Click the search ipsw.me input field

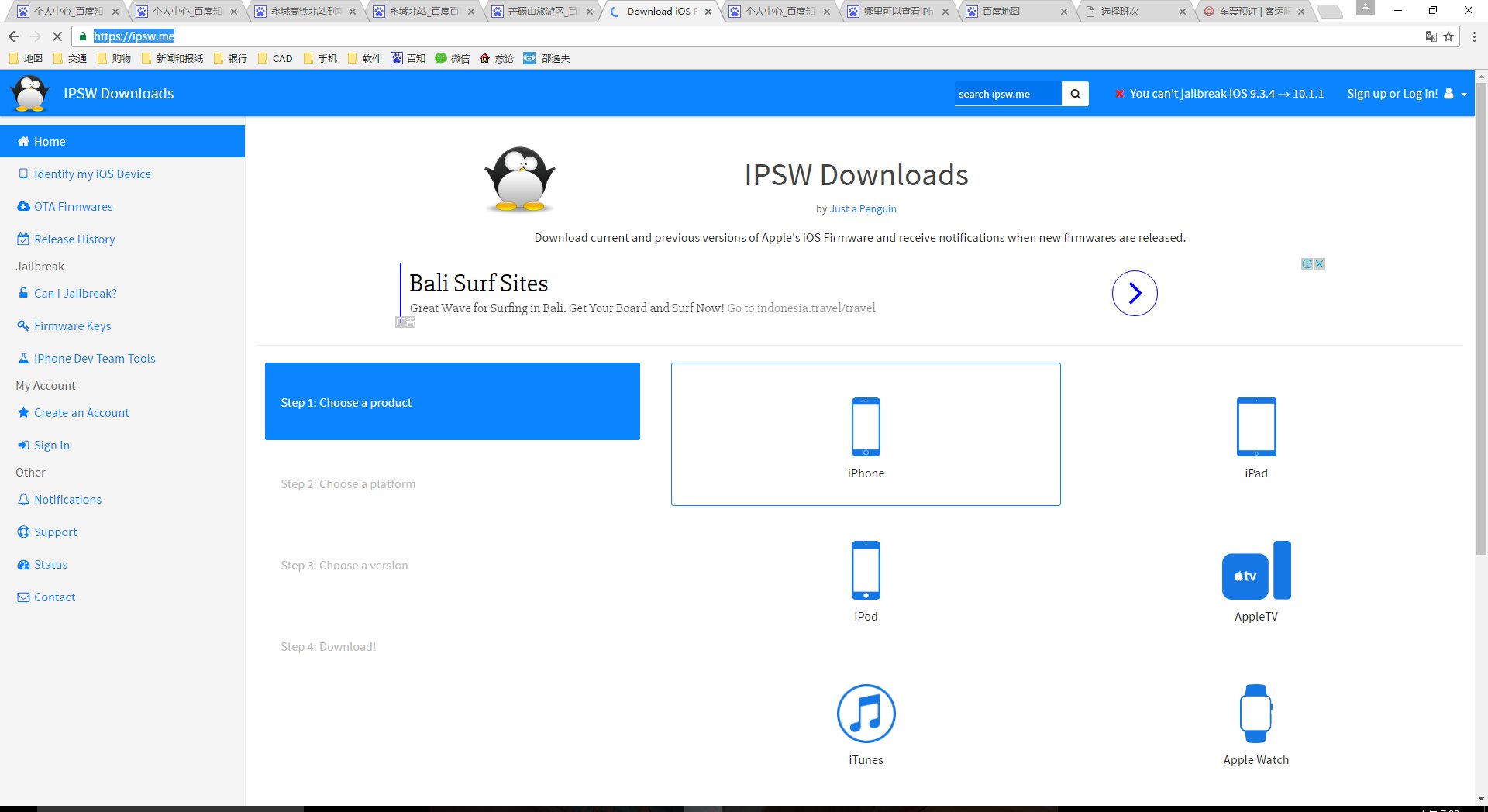click(x=1007, y=94)
